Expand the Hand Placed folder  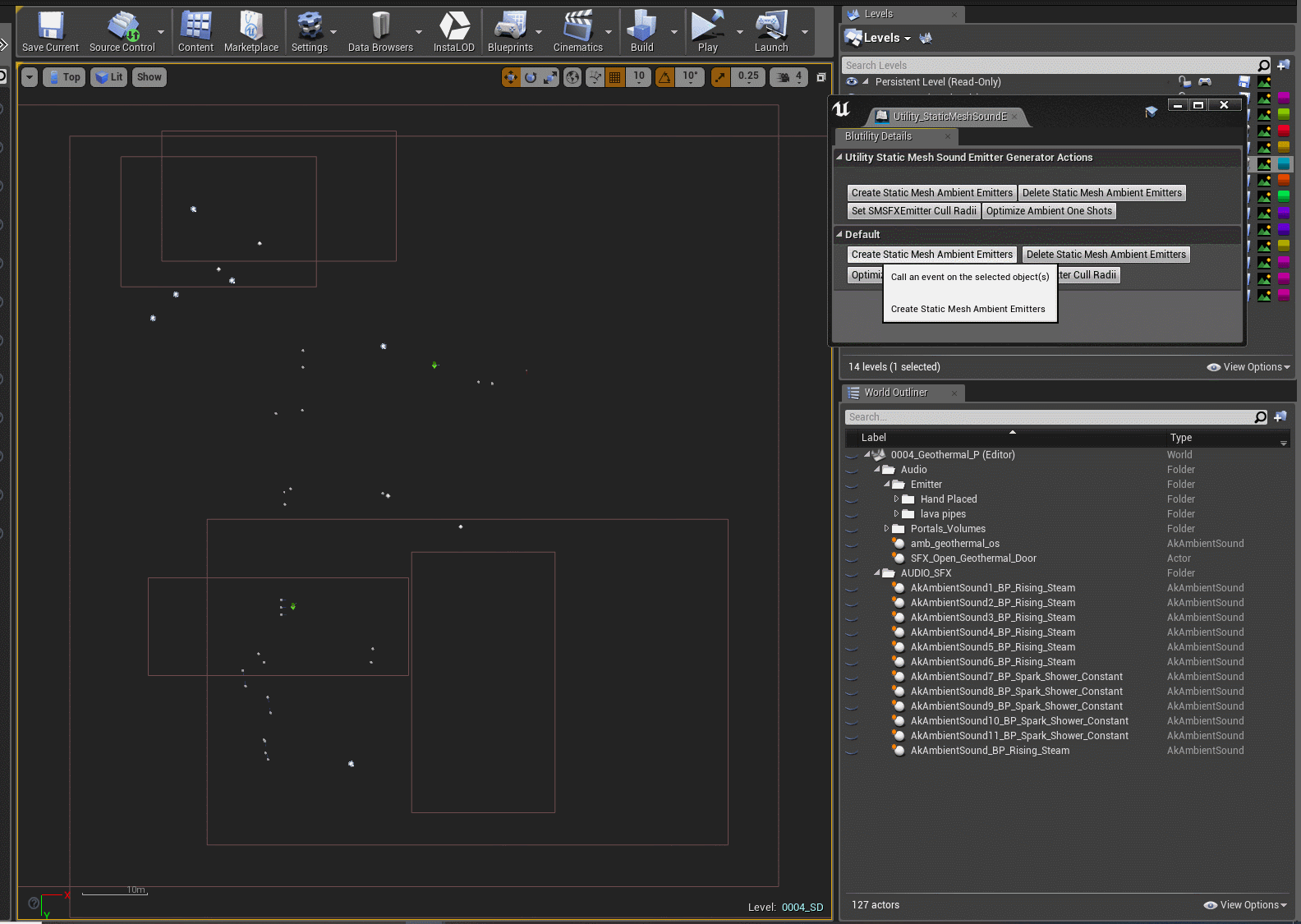point(896,499)
